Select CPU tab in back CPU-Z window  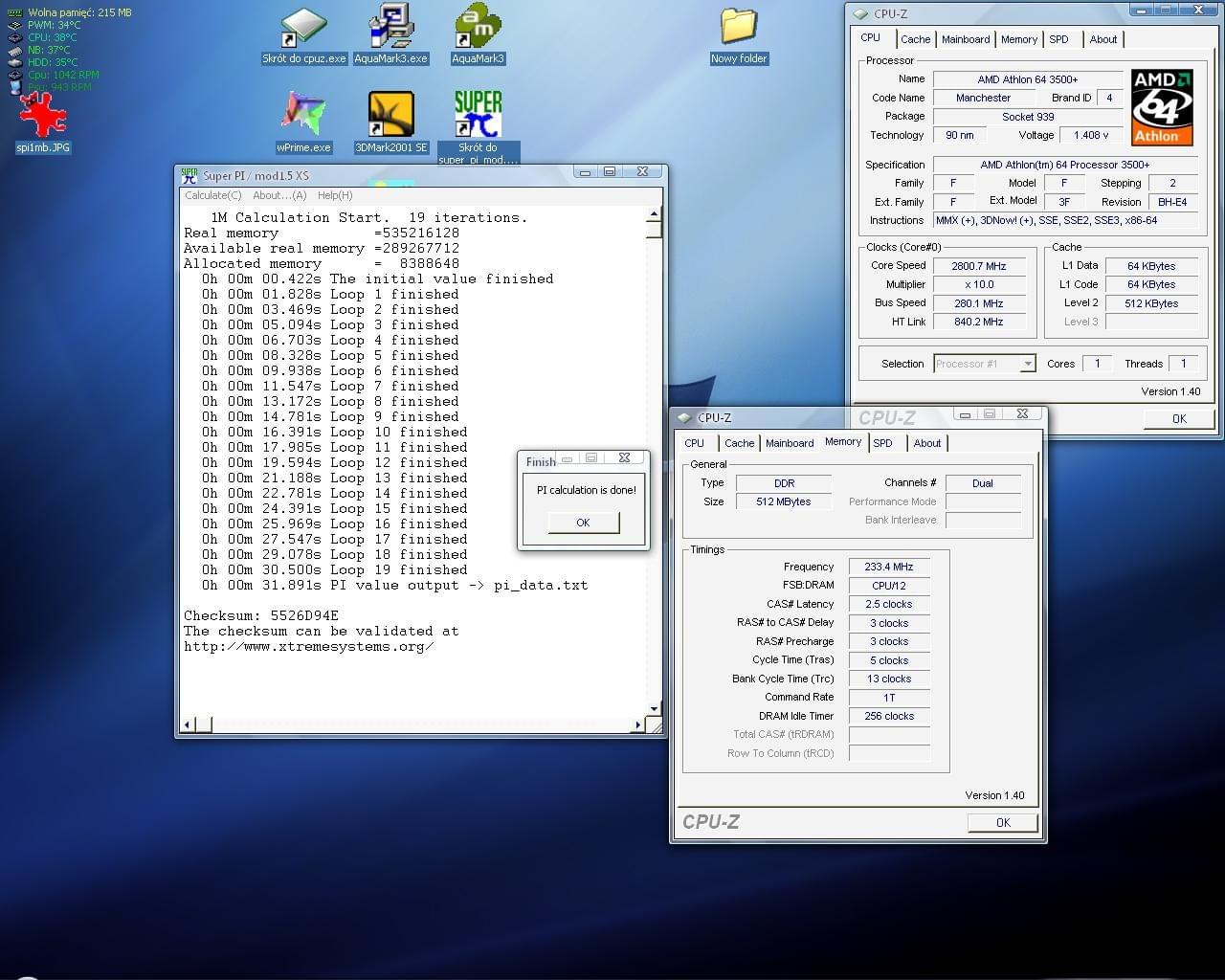870,37
